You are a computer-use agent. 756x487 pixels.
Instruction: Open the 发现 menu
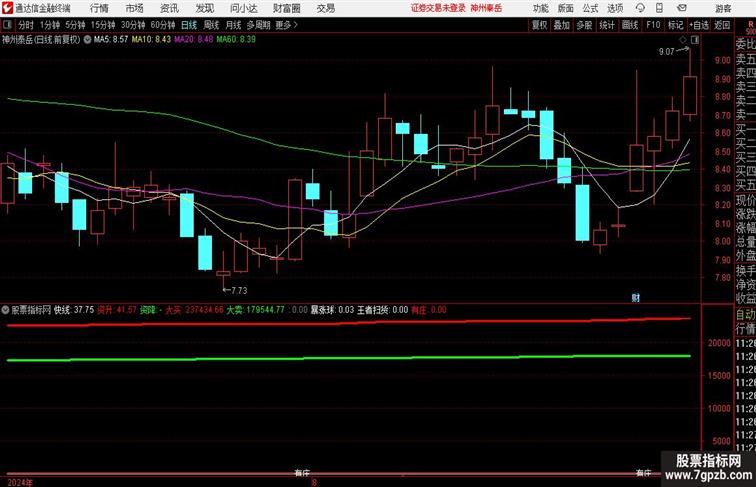204,8
